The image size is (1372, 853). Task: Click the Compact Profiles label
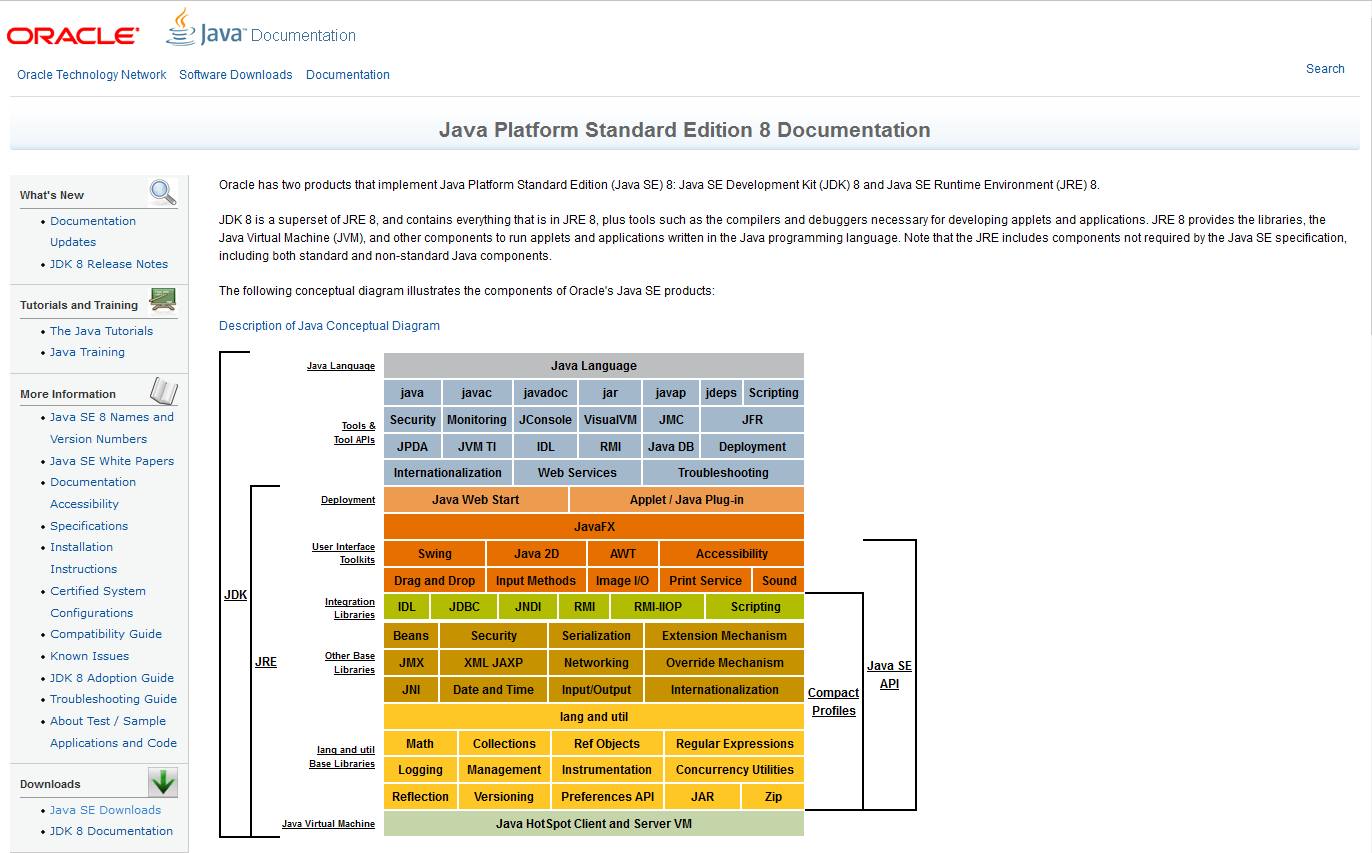[x=833, y=702]
